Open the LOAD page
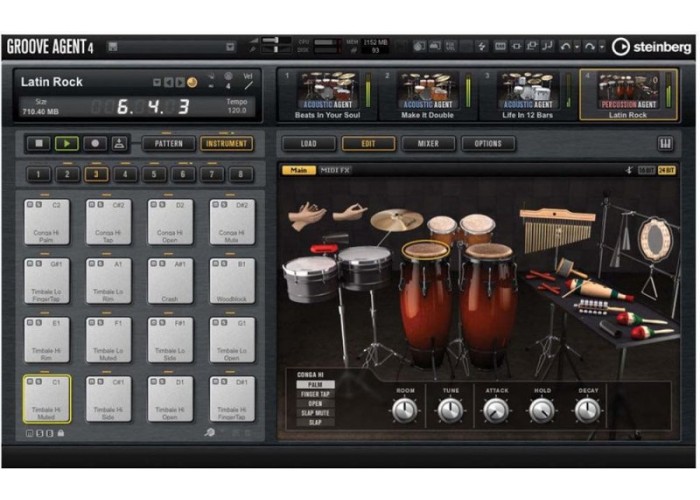This screenshot has height=500, width=700. pos(308,143)
